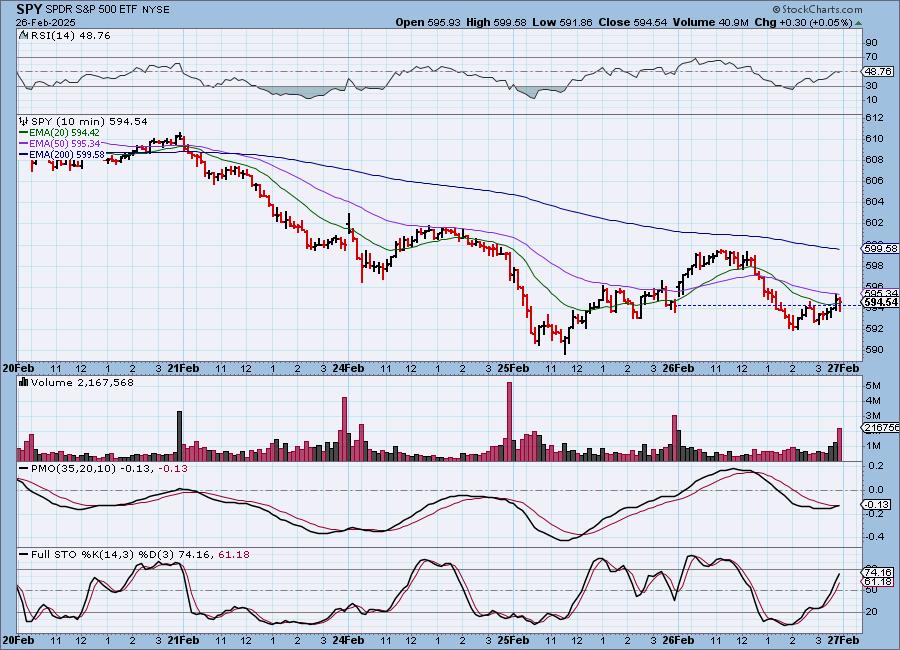Click the 599.58 EMA(200) price axis tag
The image size is (900, 650).
pyautogui.click(x=879, y=249)
